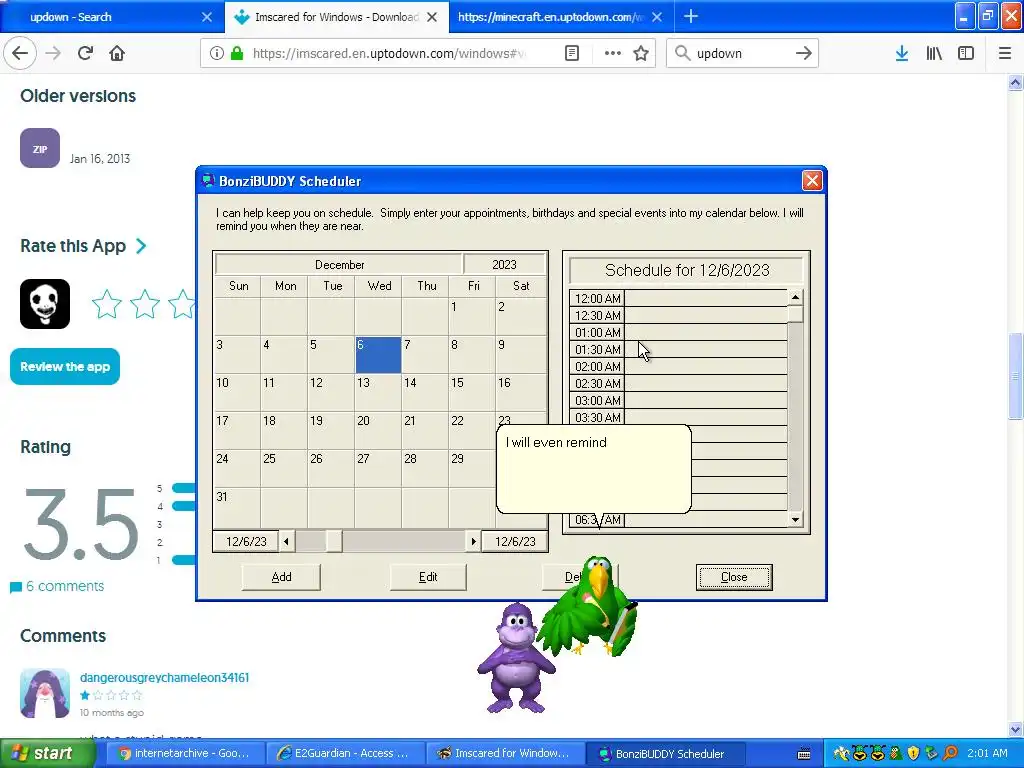Open the browser hamburger menu

click(1004, 53)
